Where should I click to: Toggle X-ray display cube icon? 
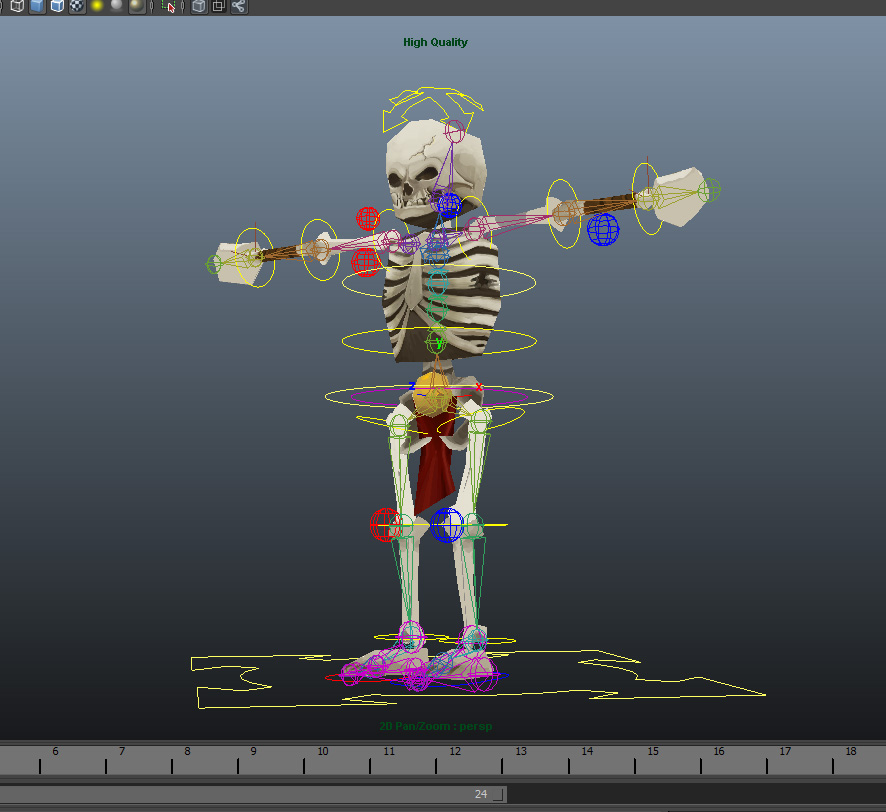coord(198,6)
